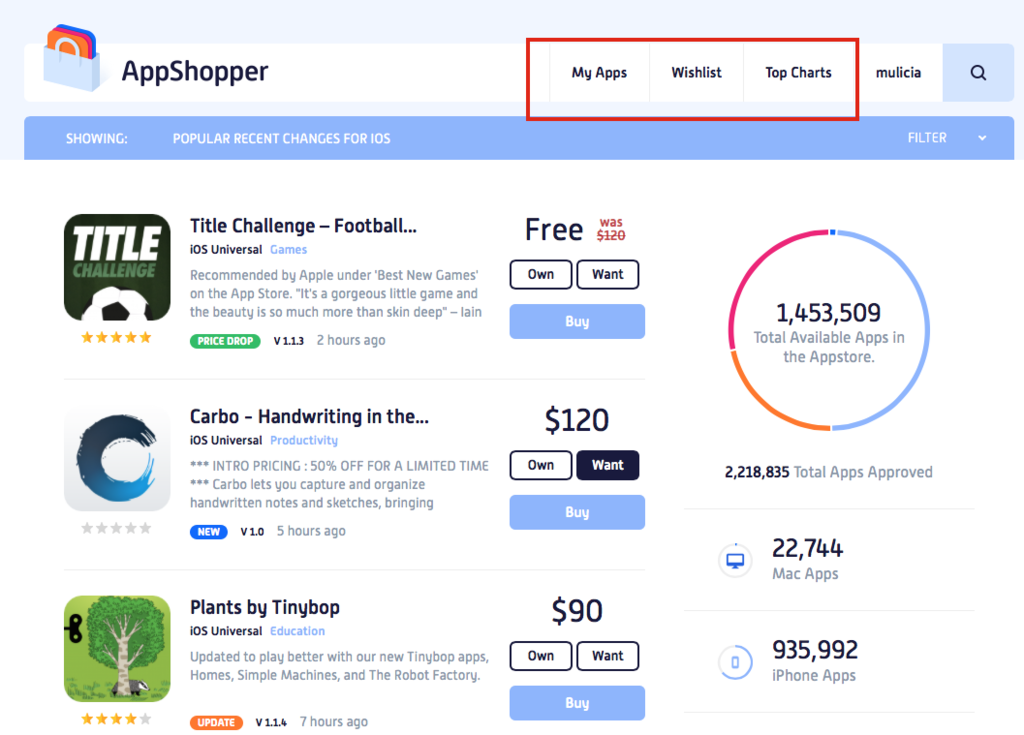This screenshot has height=735, width=1024.
Task: Click the star rating under Title Challenge
Action: pos(116,337)
